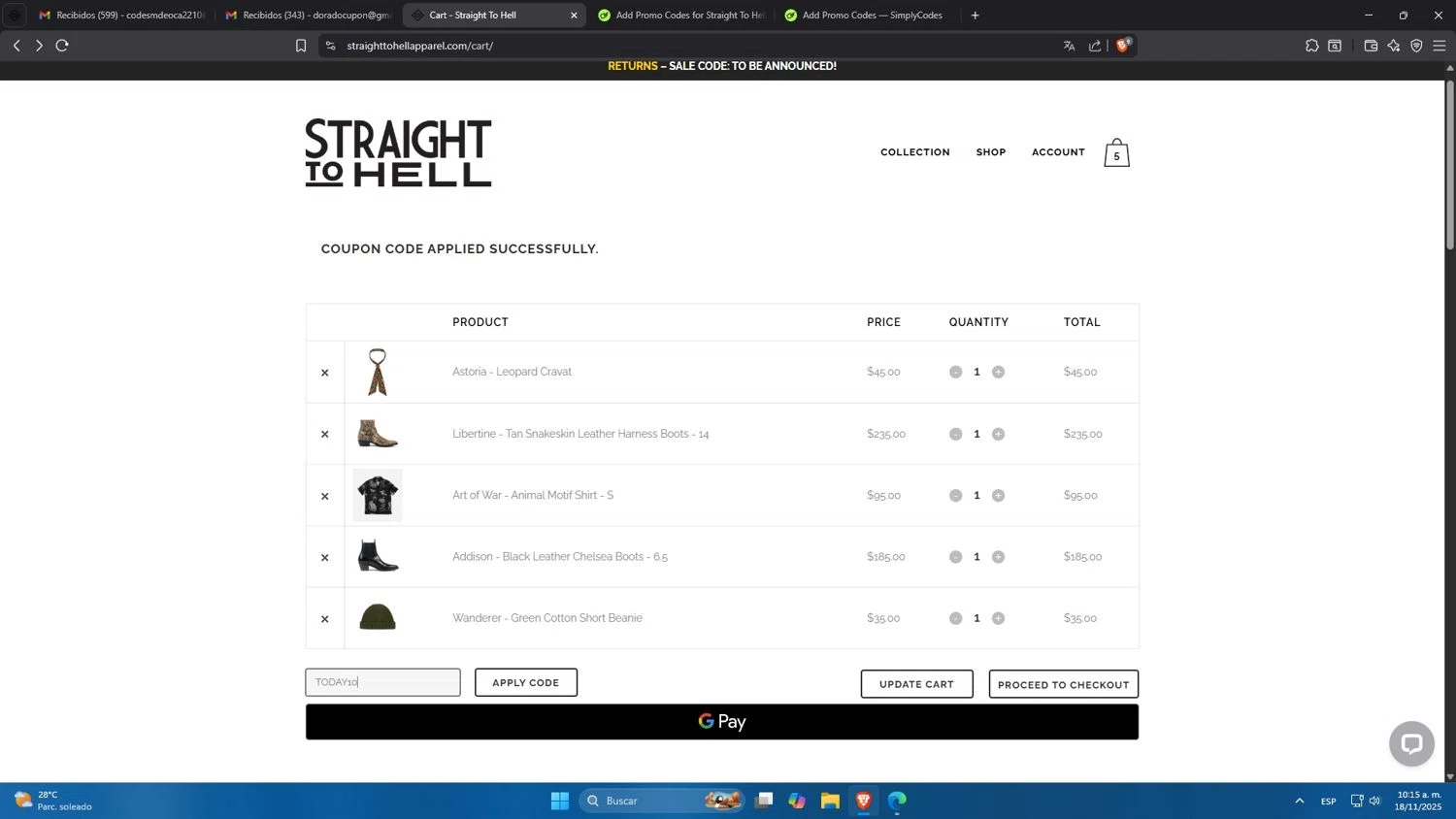Close the Cart - Straight To Hell tab
This screenshot has width=1456, height=819.
[574, 16]
